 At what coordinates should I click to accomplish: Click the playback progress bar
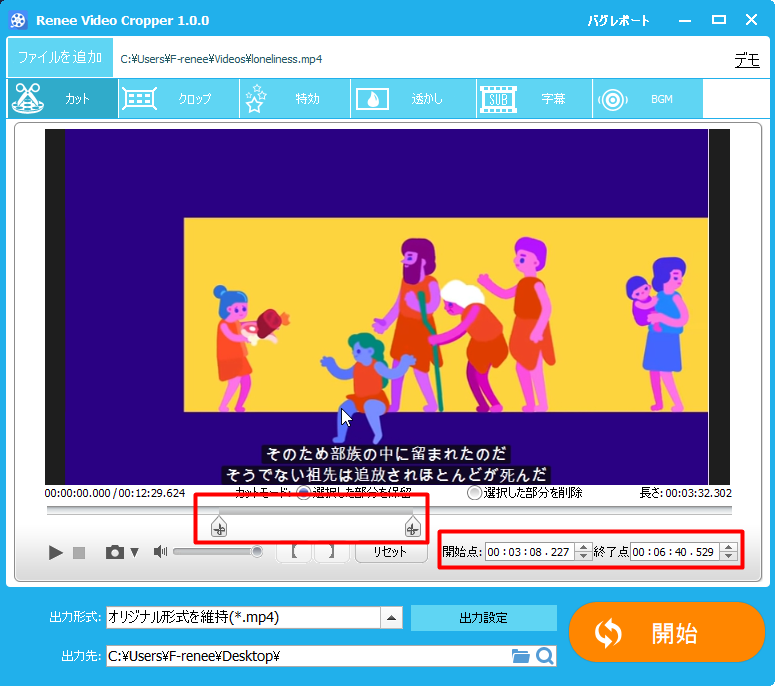tap(389, 510)
